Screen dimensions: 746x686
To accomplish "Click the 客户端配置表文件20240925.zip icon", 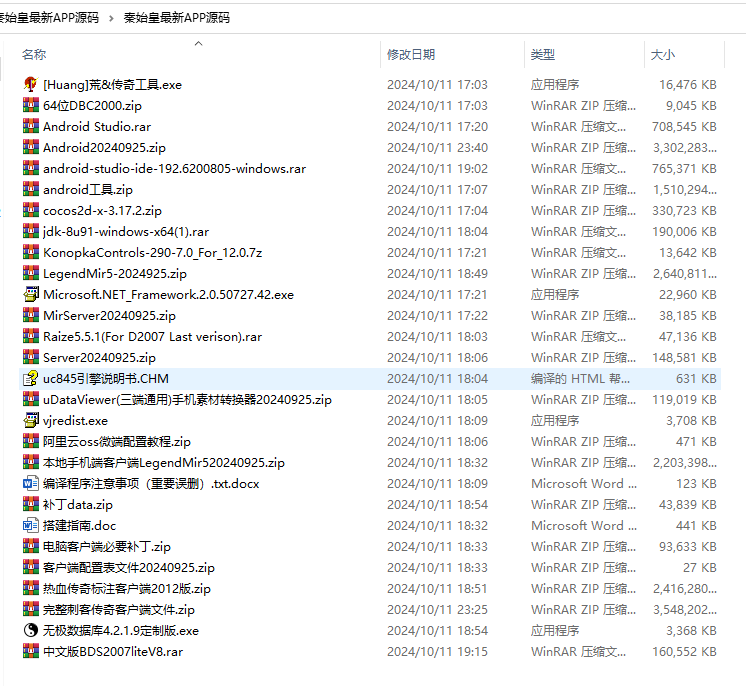I will click(x=31, y=568).
